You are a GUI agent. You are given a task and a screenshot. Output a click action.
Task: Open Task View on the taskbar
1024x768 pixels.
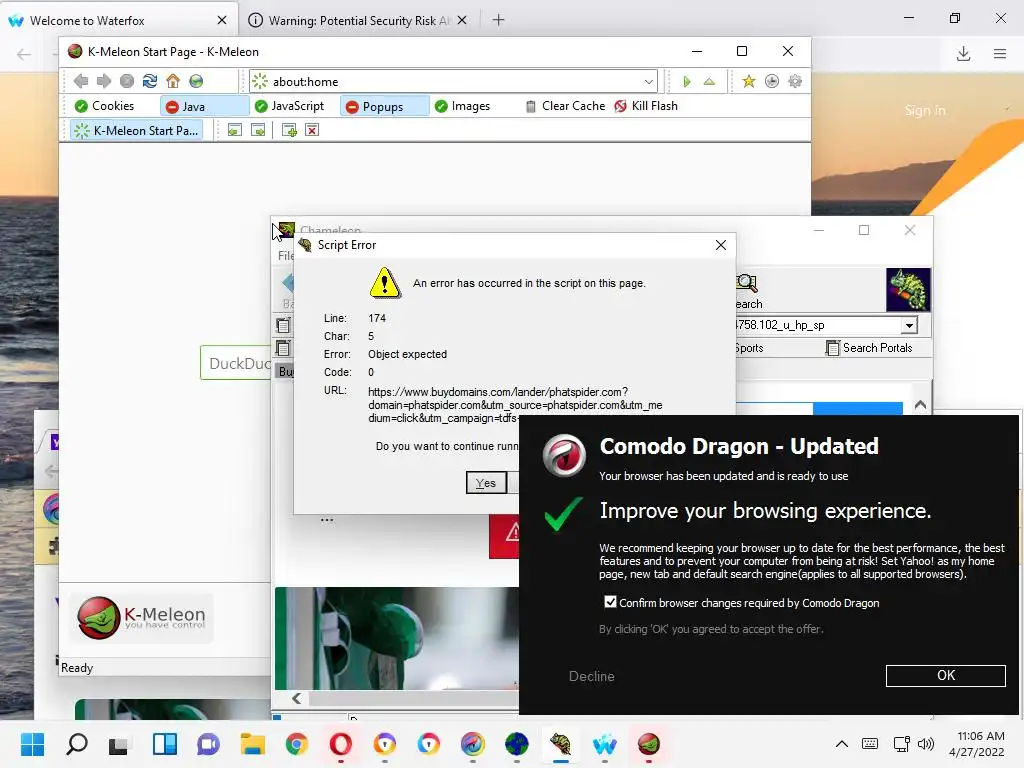120,744
